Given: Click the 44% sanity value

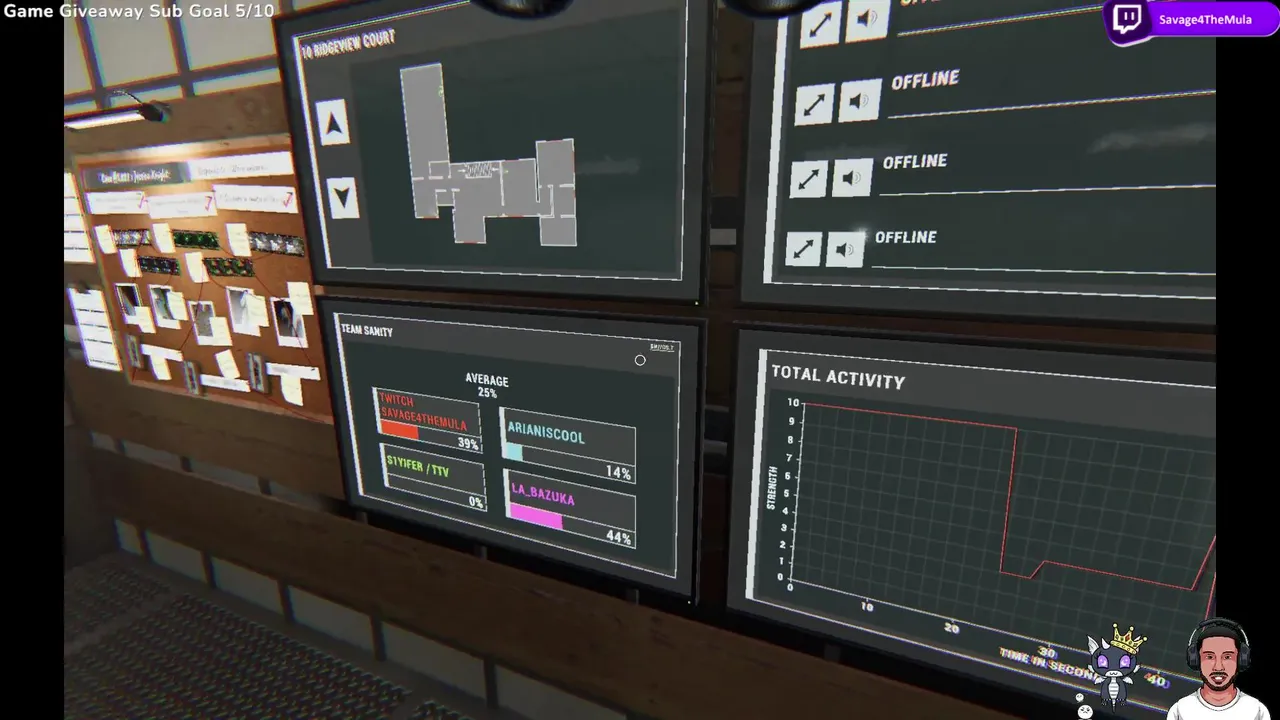Looking at the screenshot, I should (618, 538).
